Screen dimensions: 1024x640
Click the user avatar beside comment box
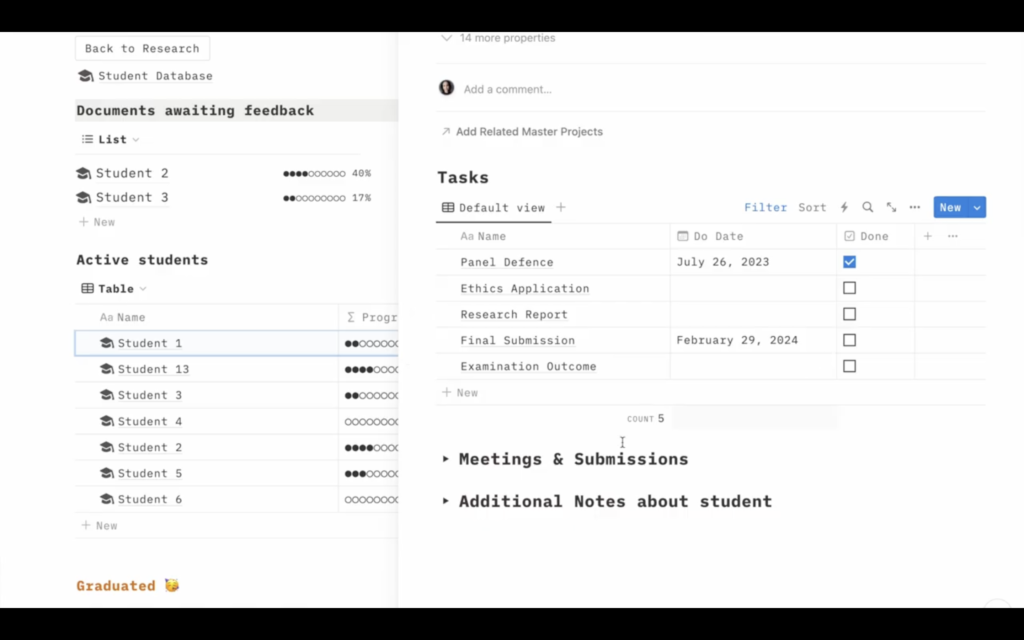[446, 88]
